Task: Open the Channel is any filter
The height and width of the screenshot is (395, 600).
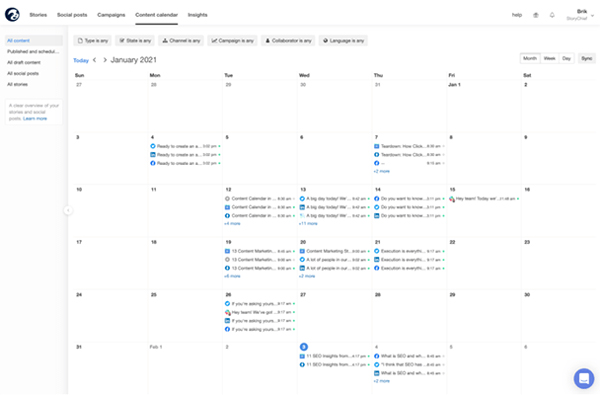Action: [x=181, y=41]
